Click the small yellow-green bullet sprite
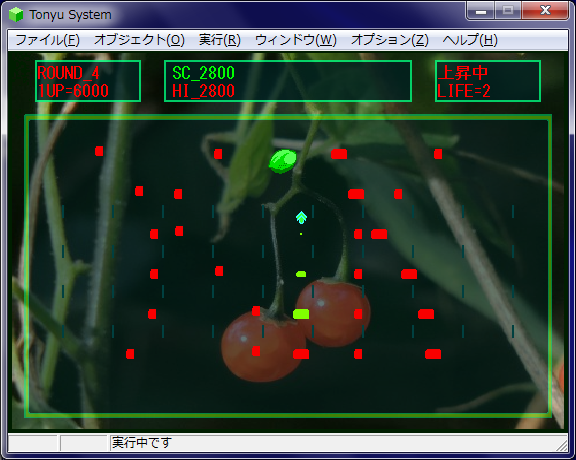 pos(301,274)
